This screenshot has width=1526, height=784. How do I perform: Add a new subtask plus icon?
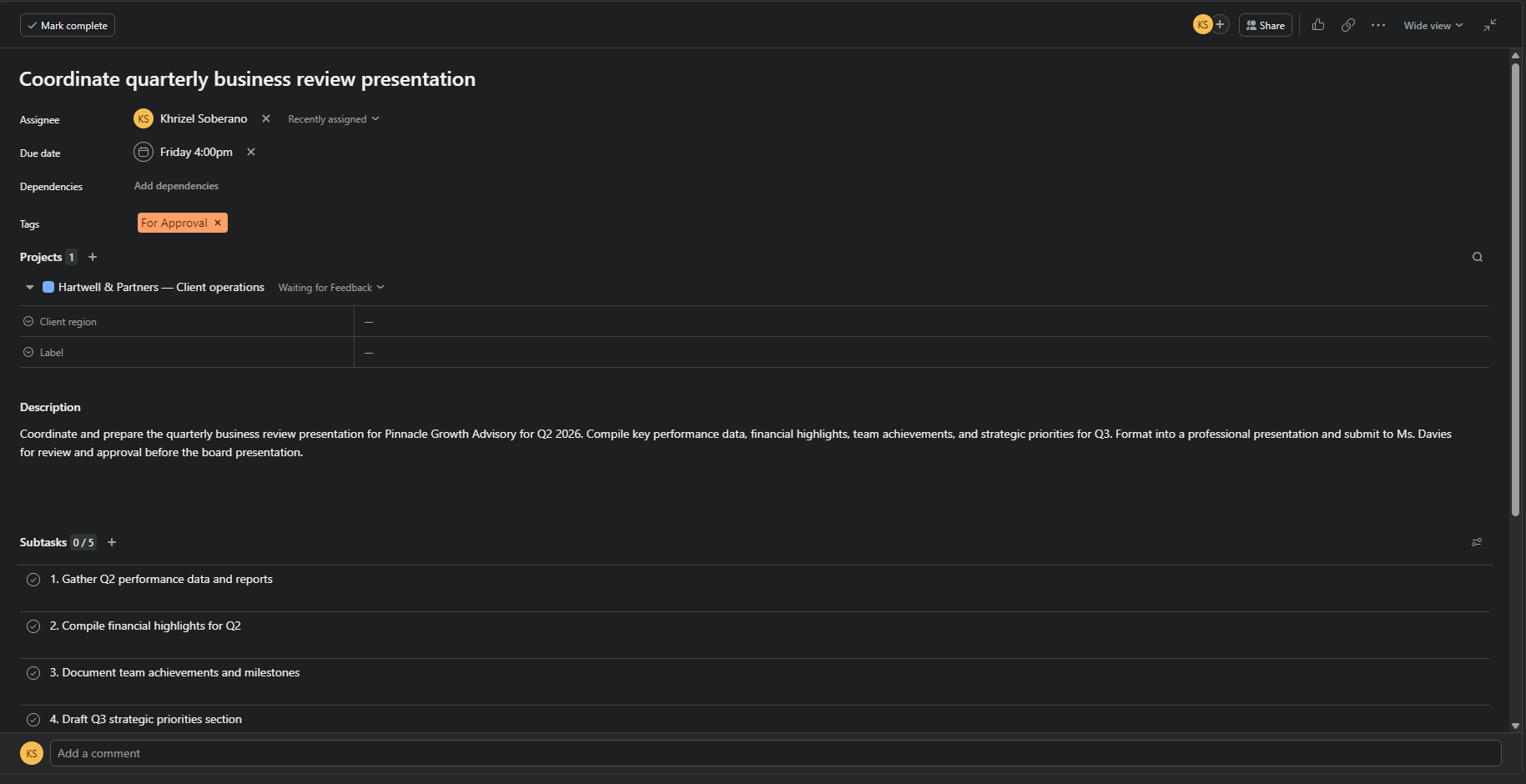pos(112,542)
